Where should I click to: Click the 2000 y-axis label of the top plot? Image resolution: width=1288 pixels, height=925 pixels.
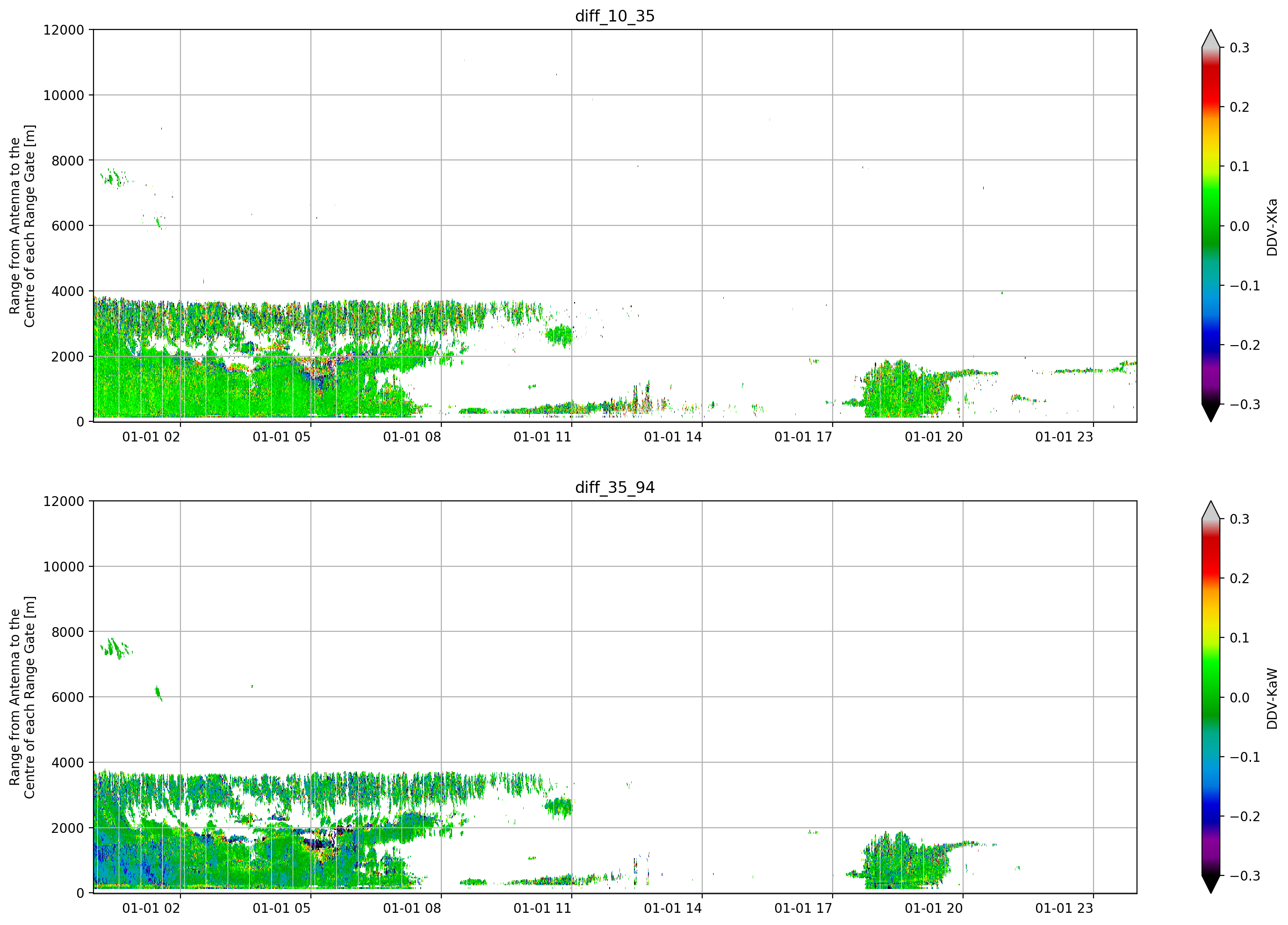coord(68,357)
